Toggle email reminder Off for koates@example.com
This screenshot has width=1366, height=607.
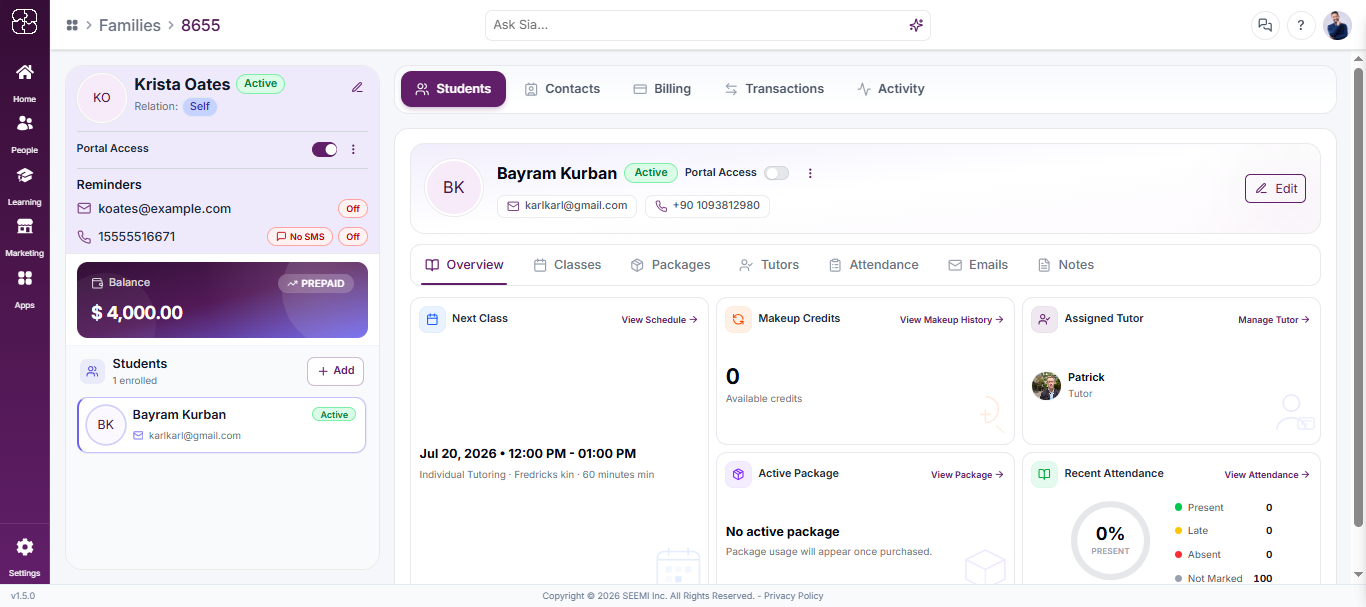tap(353, 209)
